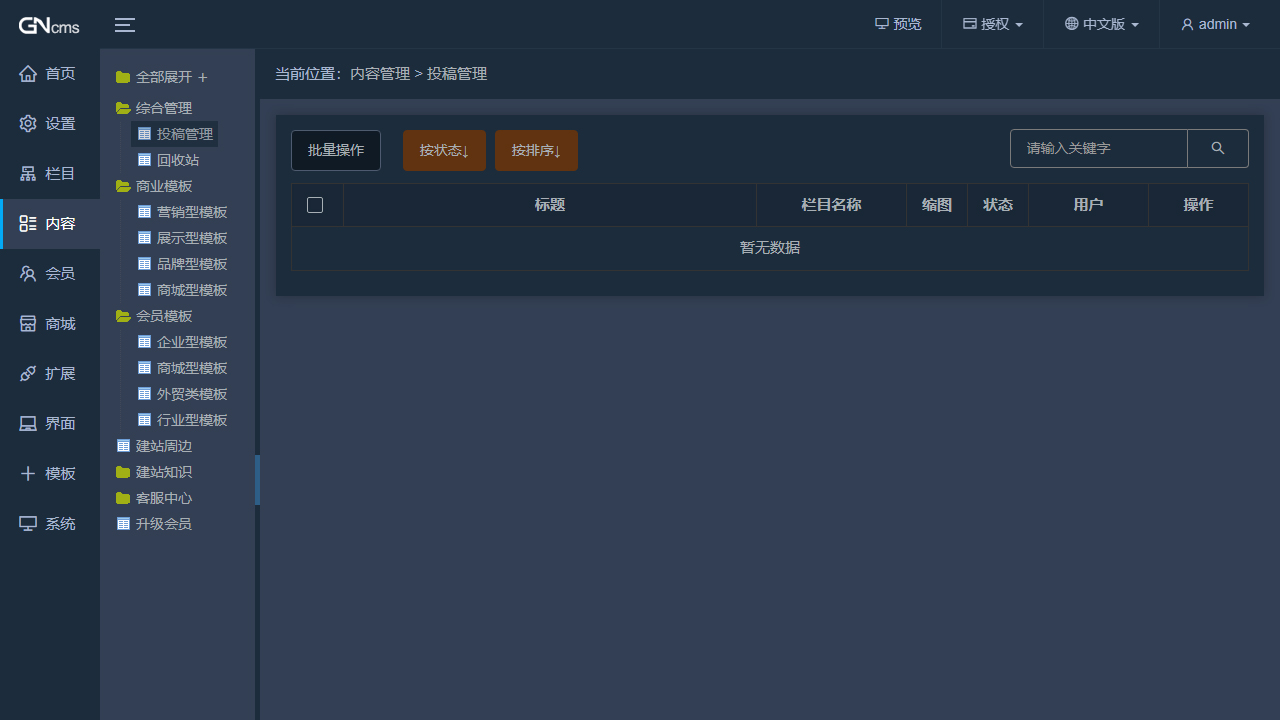Toggle 按状态 sort button
This screenshot has height=720, width=1280.
(x=444, y=149)
